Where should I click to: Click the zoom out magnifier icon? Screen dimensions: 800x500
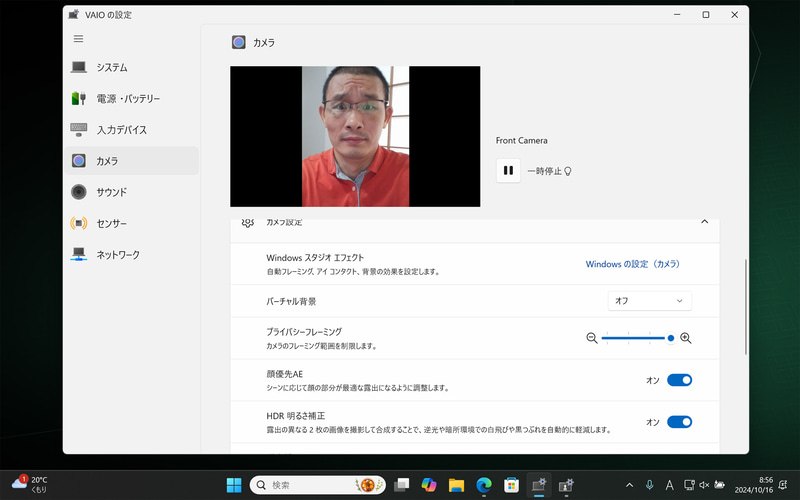coord(592,338)
